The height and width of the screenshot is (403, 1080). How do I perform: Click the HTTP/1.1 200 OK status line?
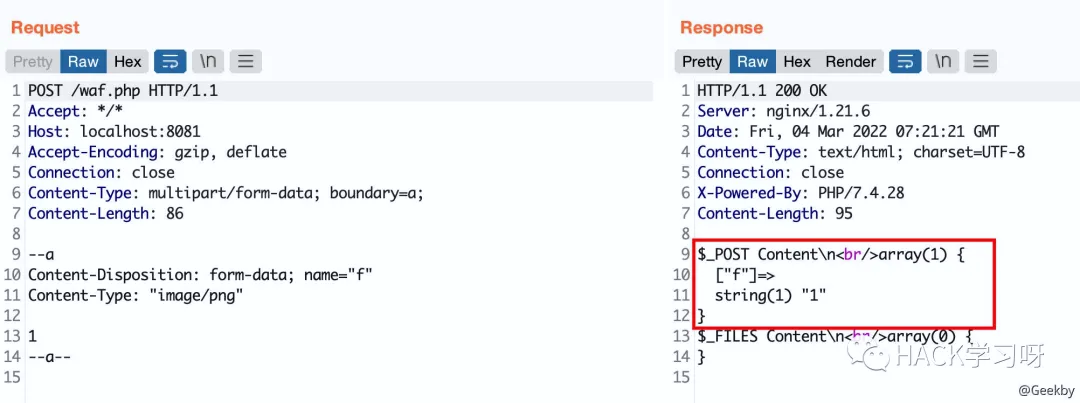(x=761, y=91)
